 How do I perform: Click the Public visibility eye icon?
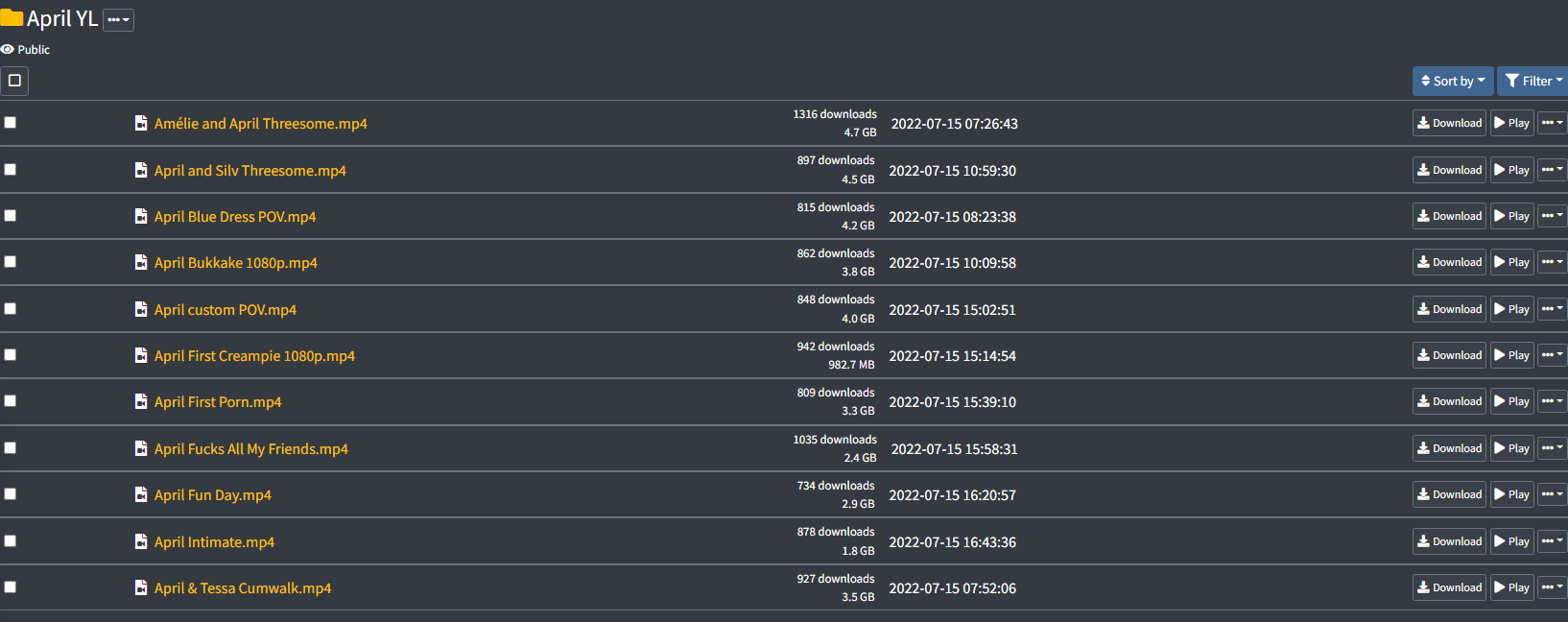[x=8, y=49]
